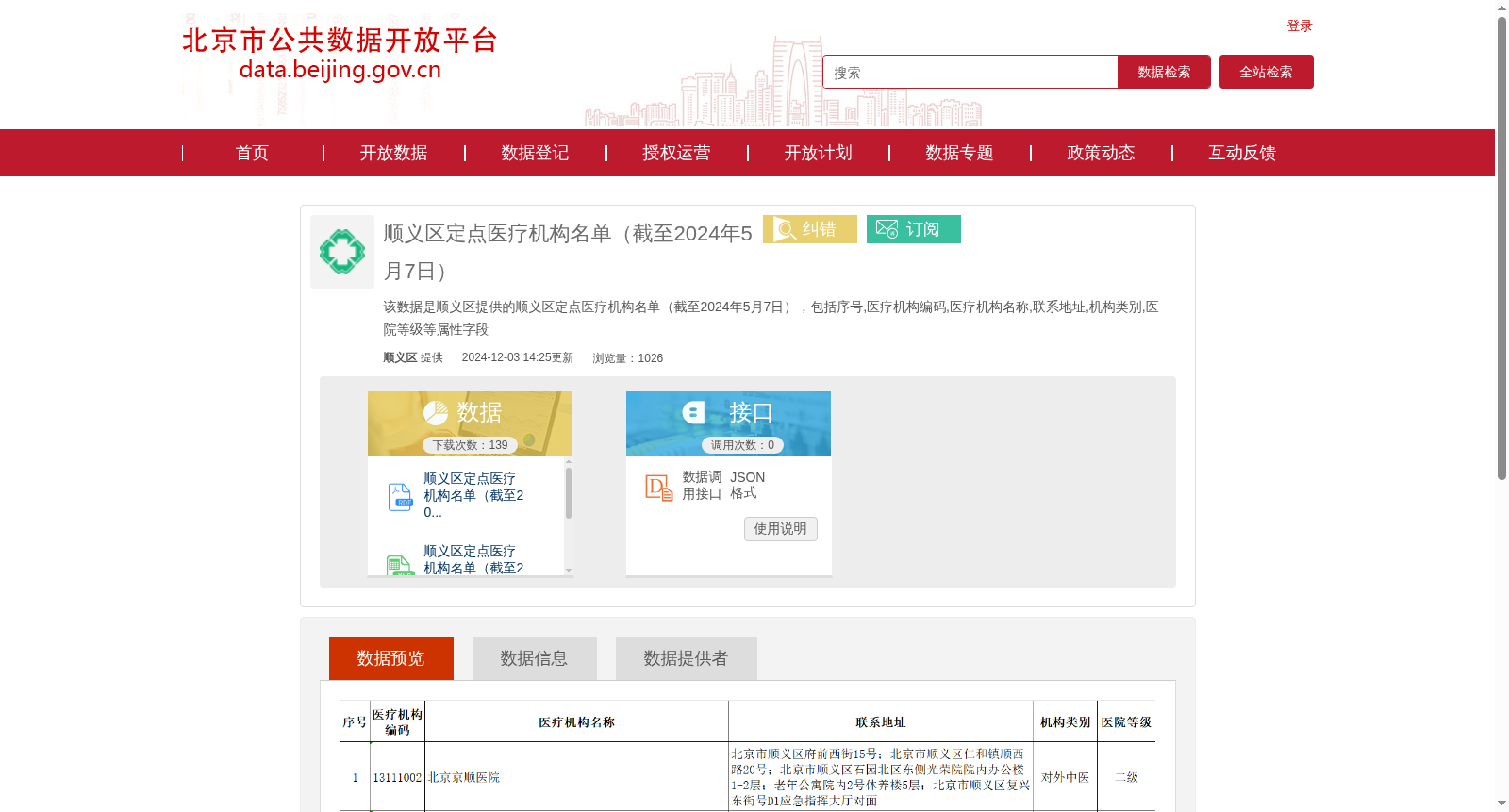Screen dimensions: 1509x812
Task: Click the 序号 column header
Action: 355,722
